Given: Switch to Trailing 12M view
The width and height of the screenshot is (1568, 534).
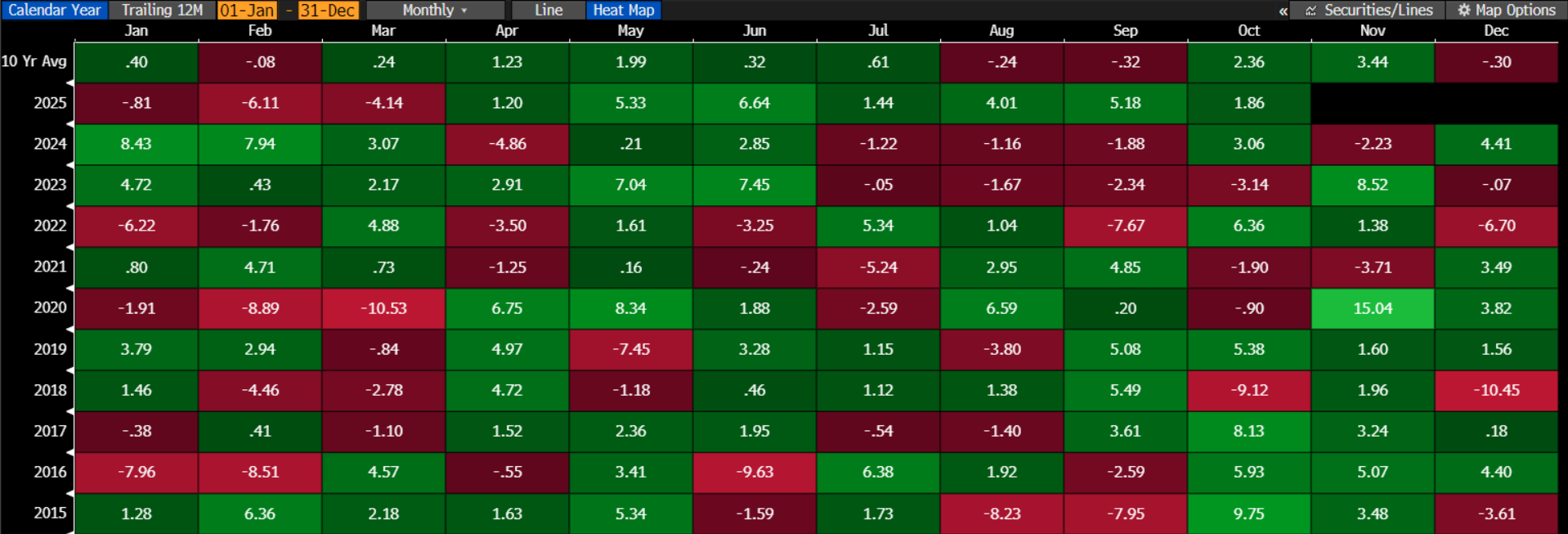Looking at the screenshot, I should pyautogui.click(x=162, y=11).
